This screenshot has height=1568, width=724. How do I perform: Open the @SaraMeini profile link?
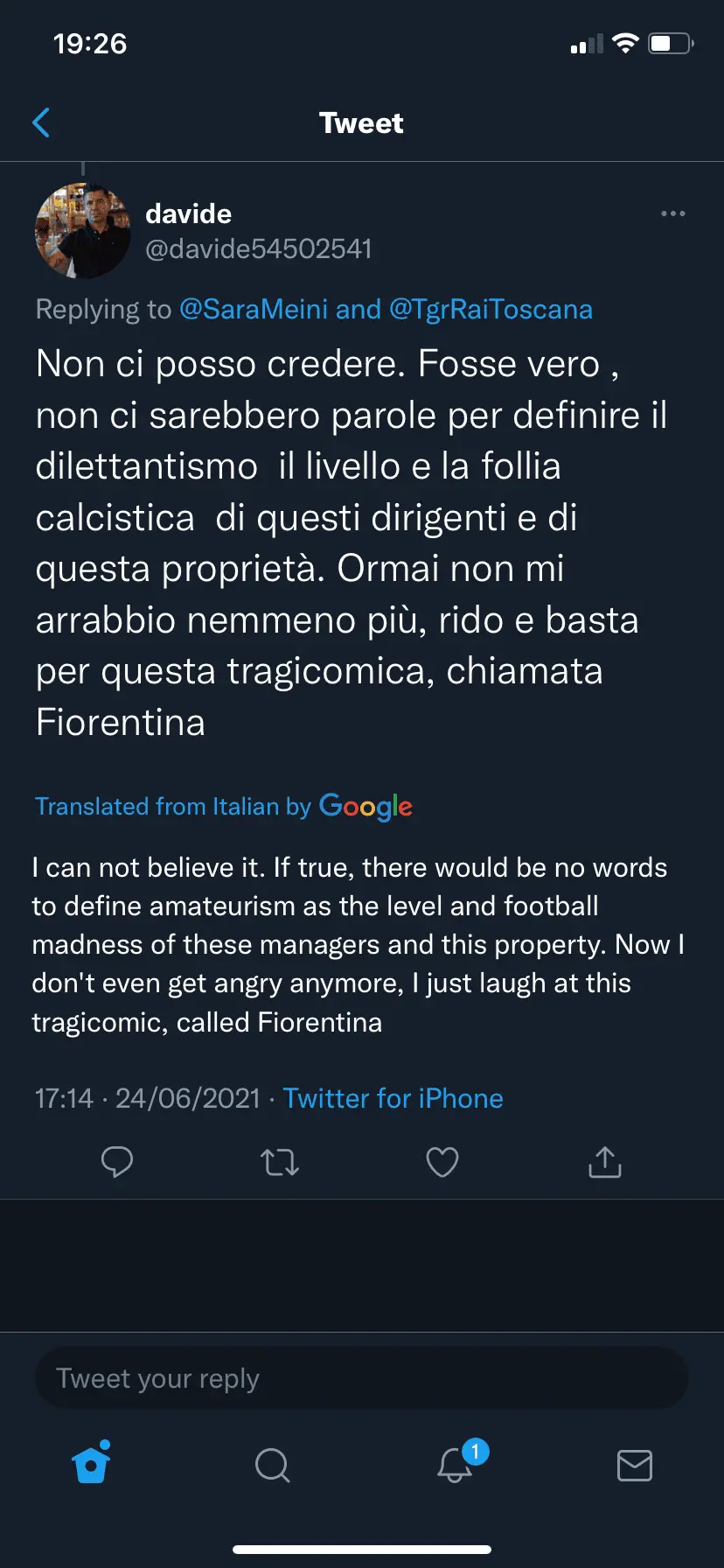point(254,309)
